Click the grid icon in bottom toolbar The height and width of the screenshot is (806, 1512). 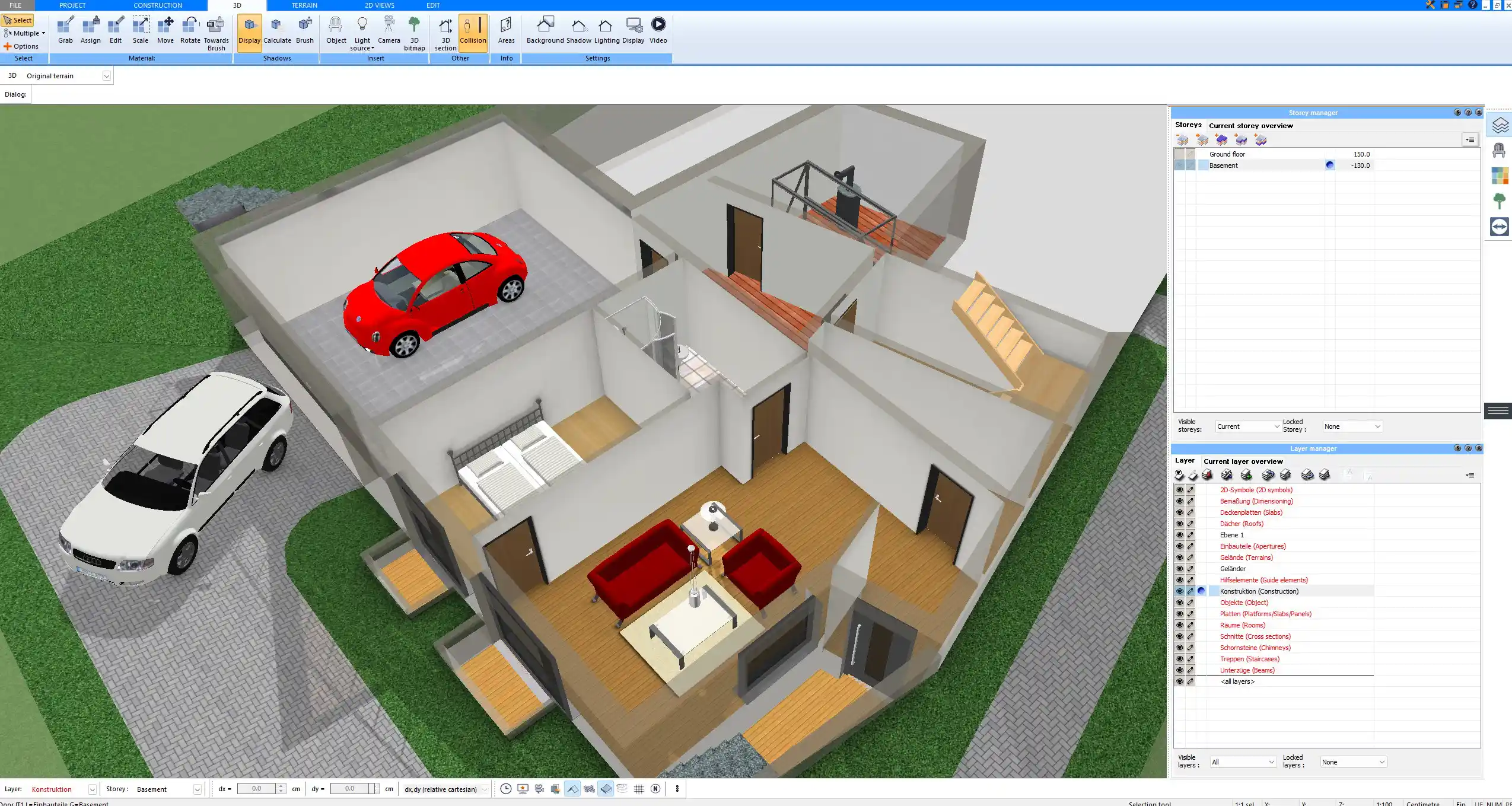639,789
